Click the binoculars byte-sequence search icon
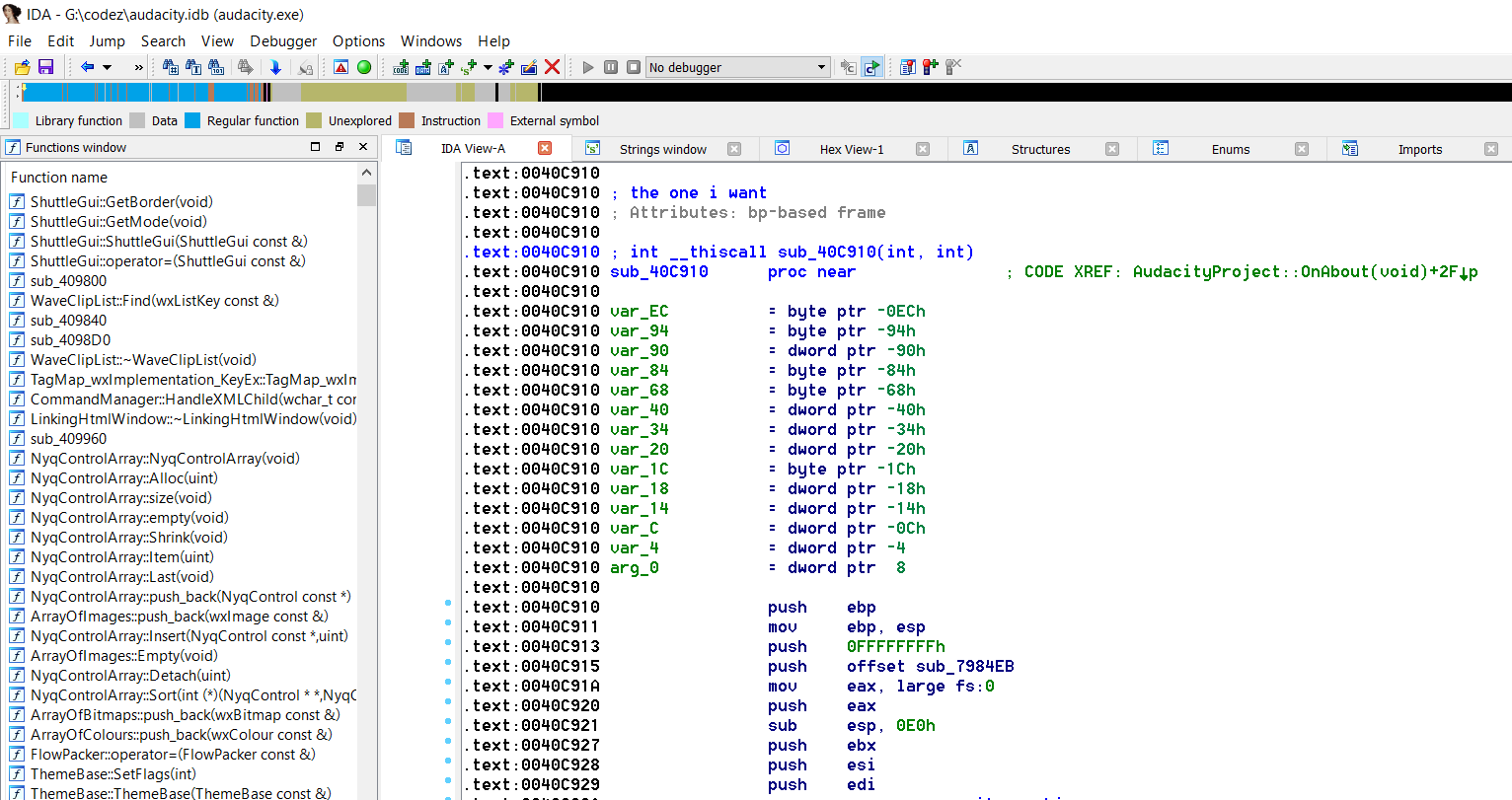 pos(216,67)
